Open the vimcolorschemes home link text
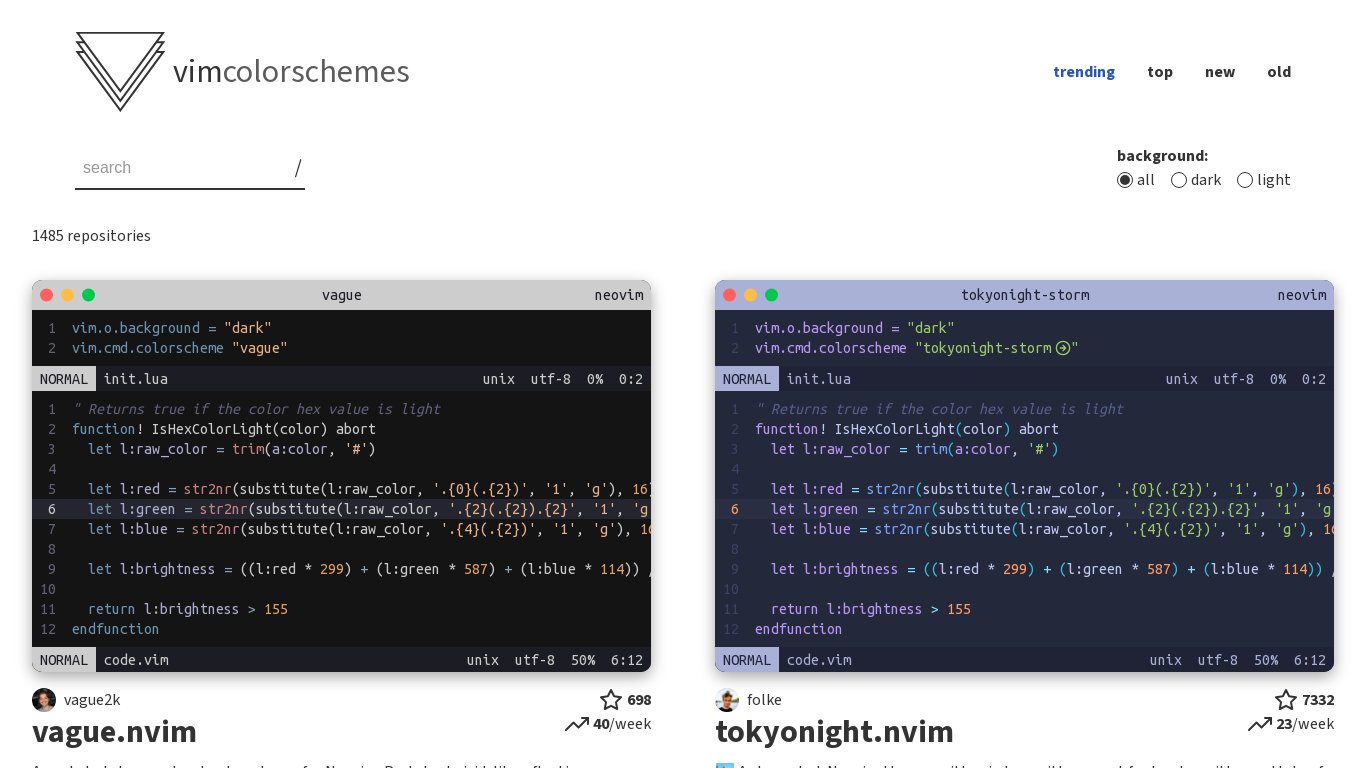The image size is (1366, 768). tap(291, 72)
